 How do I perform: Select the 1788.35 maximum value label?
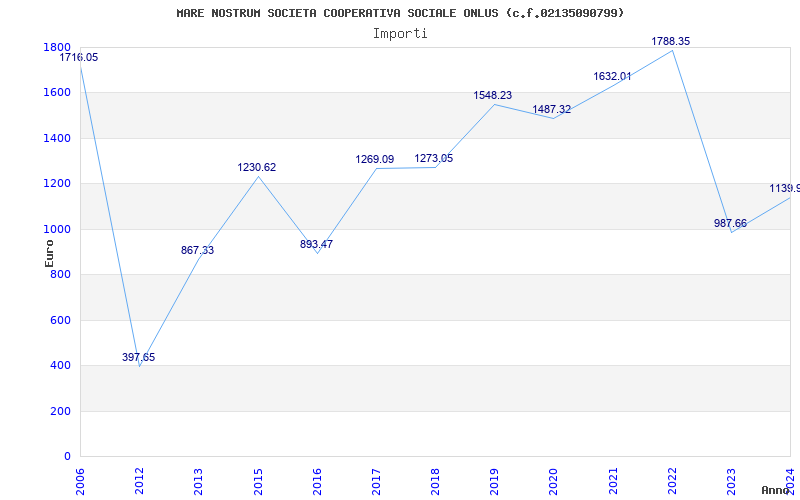point(671,41)
